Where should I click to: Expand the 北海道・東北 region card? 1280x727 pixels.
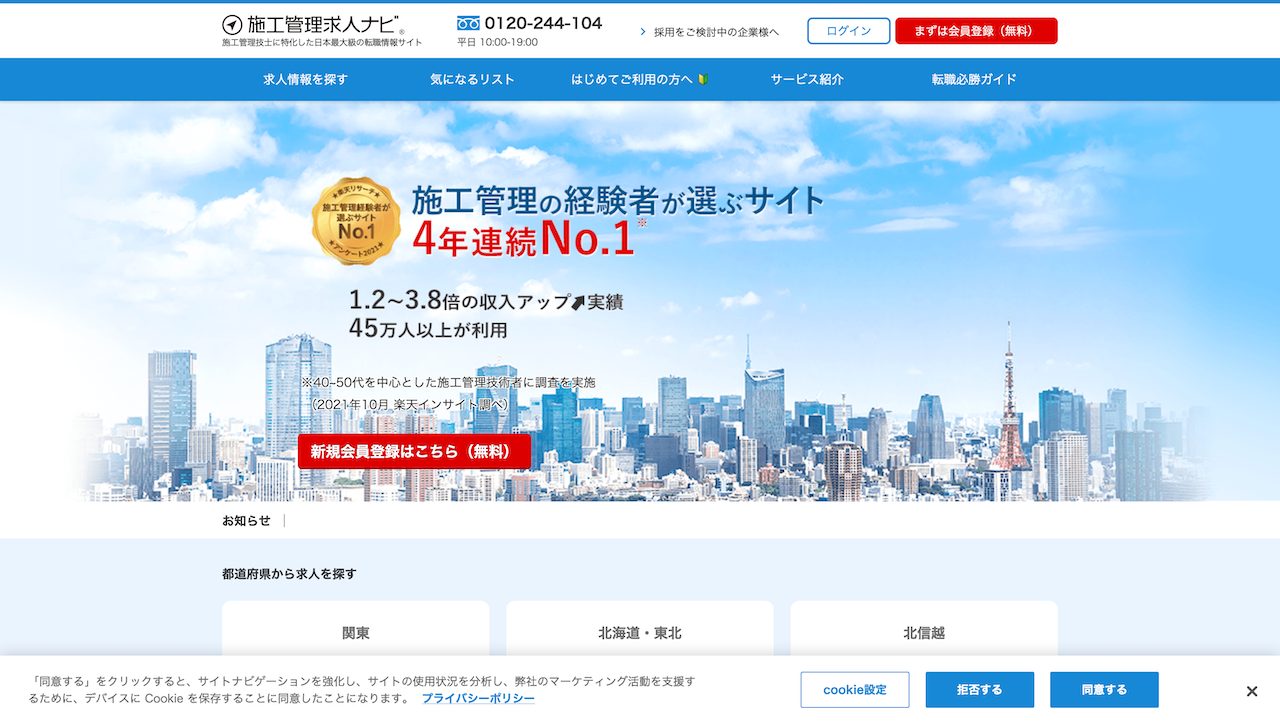[640, 632]
